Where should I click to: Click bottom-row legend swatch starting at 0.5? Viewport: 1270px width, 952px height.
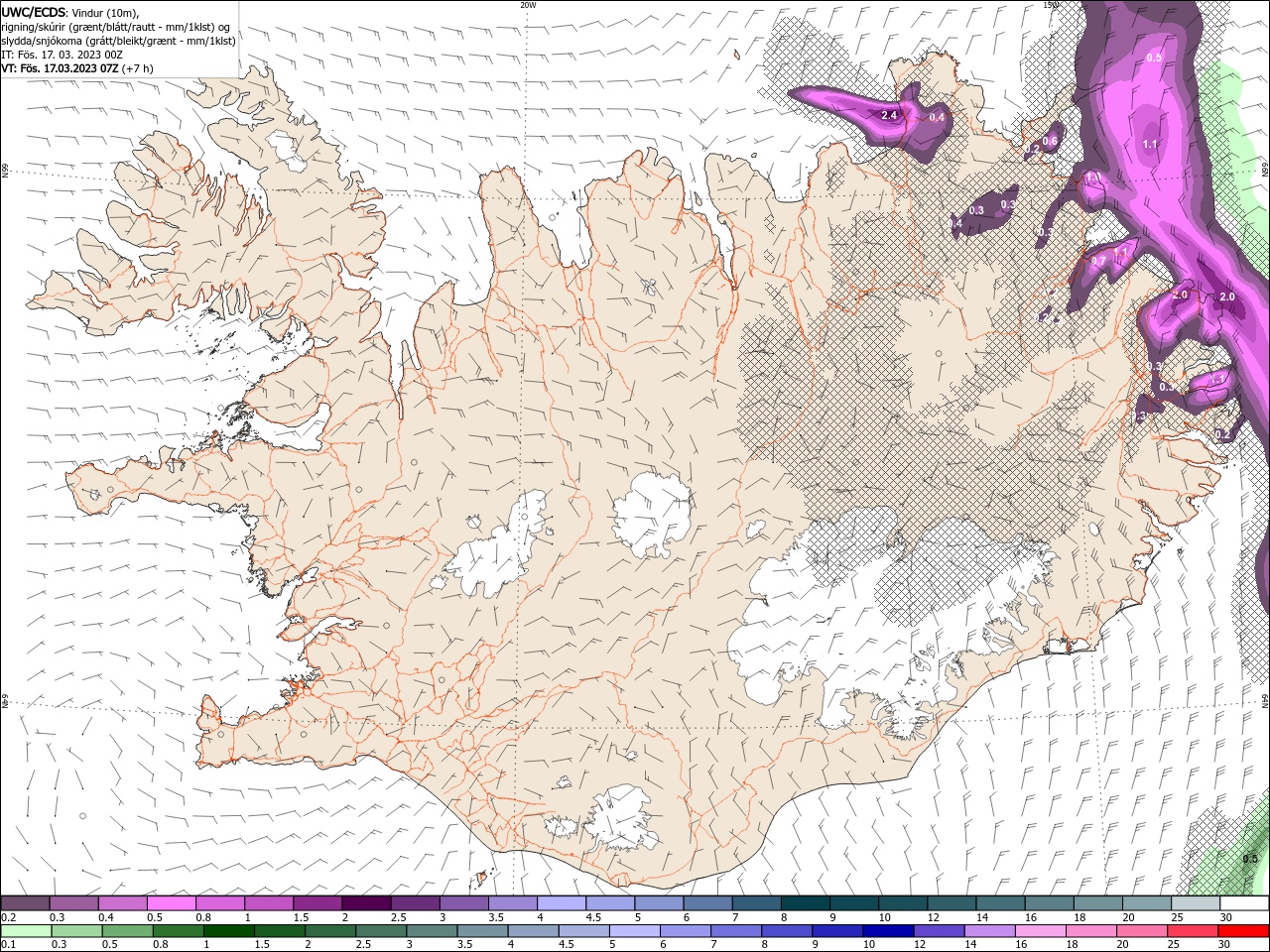pos(127,931)
